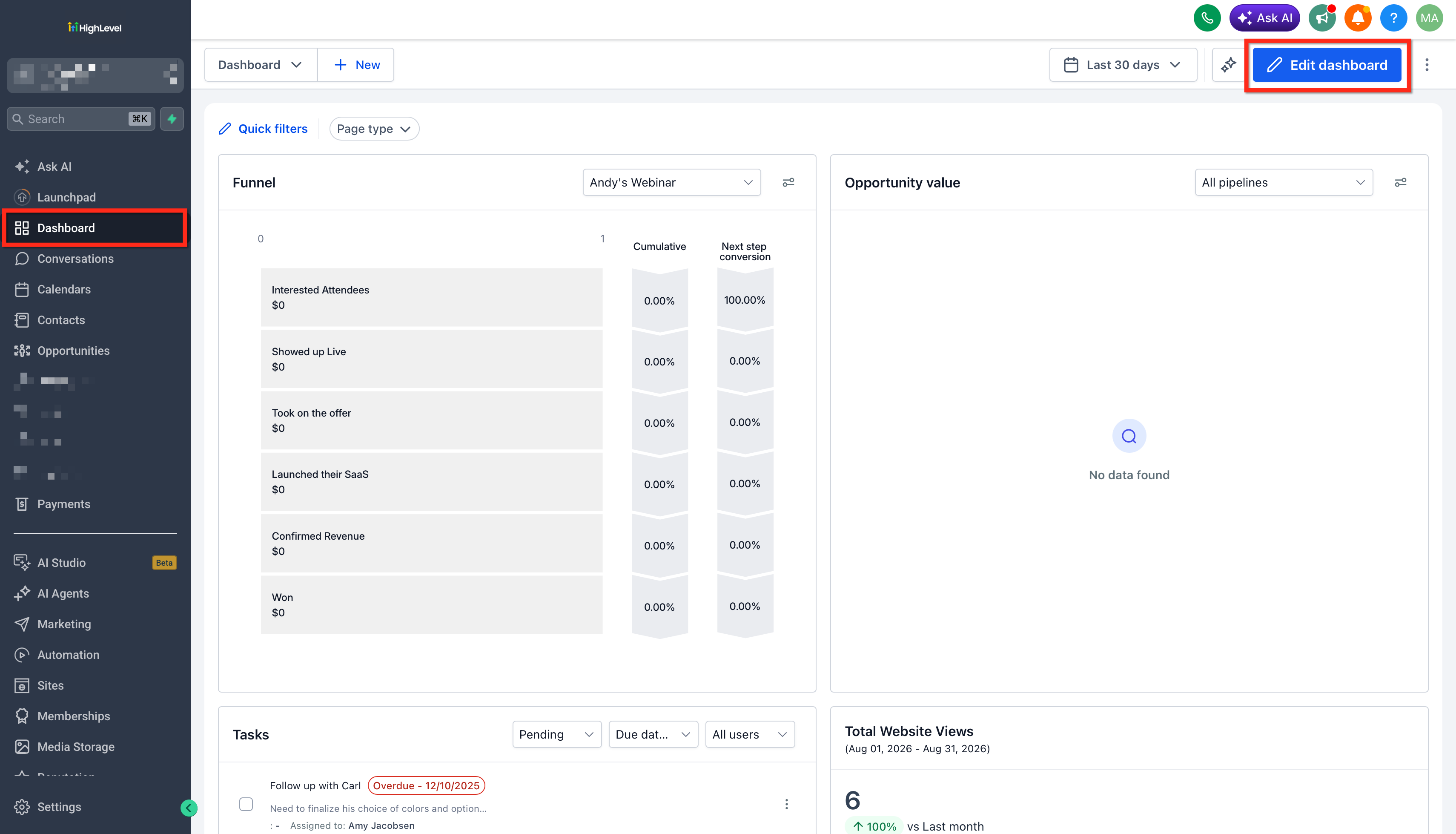Image resolution: width=1456 pixels, height=834 pixels.
Task: Click assignee name Amy Jacobsen
Action: (x=381, y=825)
